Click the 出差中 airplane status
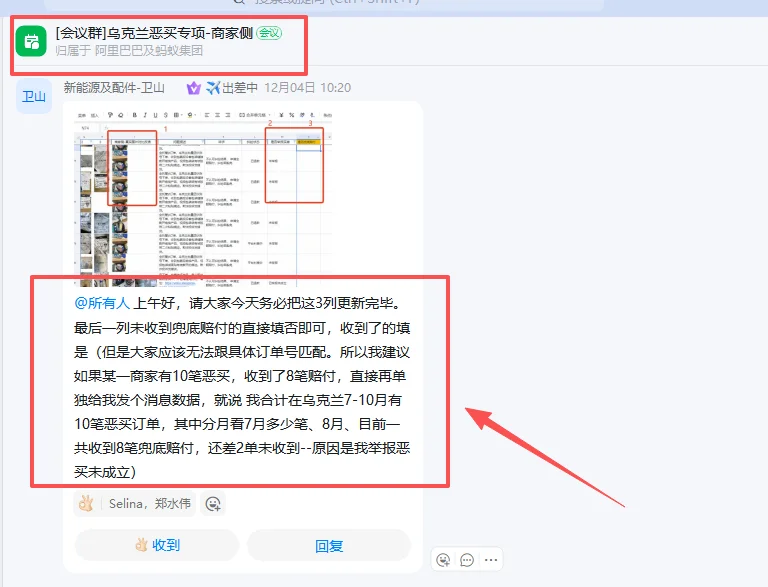The image size is (768, 587). (x=232, y=88)
